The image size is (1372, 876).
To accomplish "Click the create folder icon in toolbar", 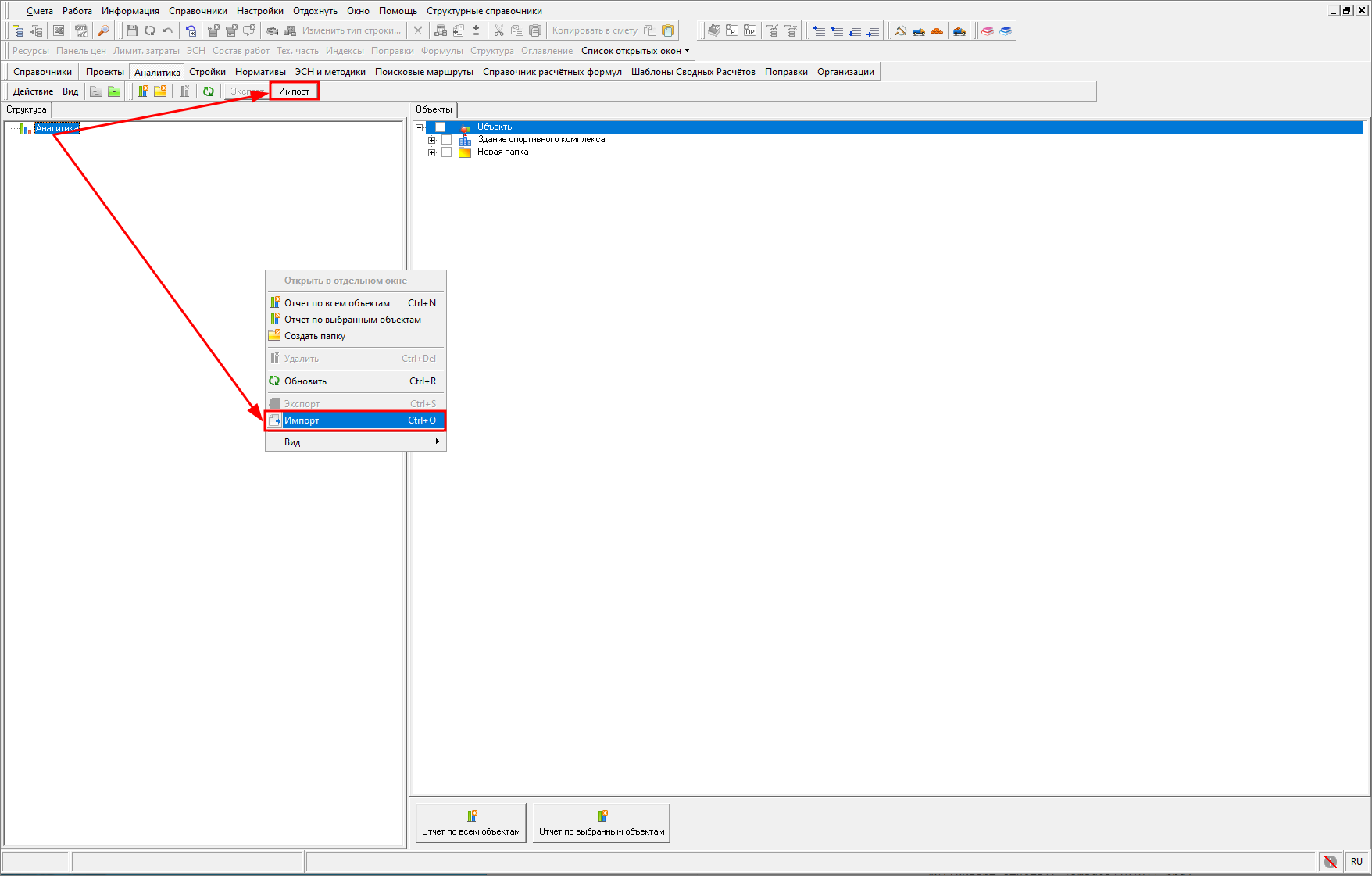I will coord(160,91).
